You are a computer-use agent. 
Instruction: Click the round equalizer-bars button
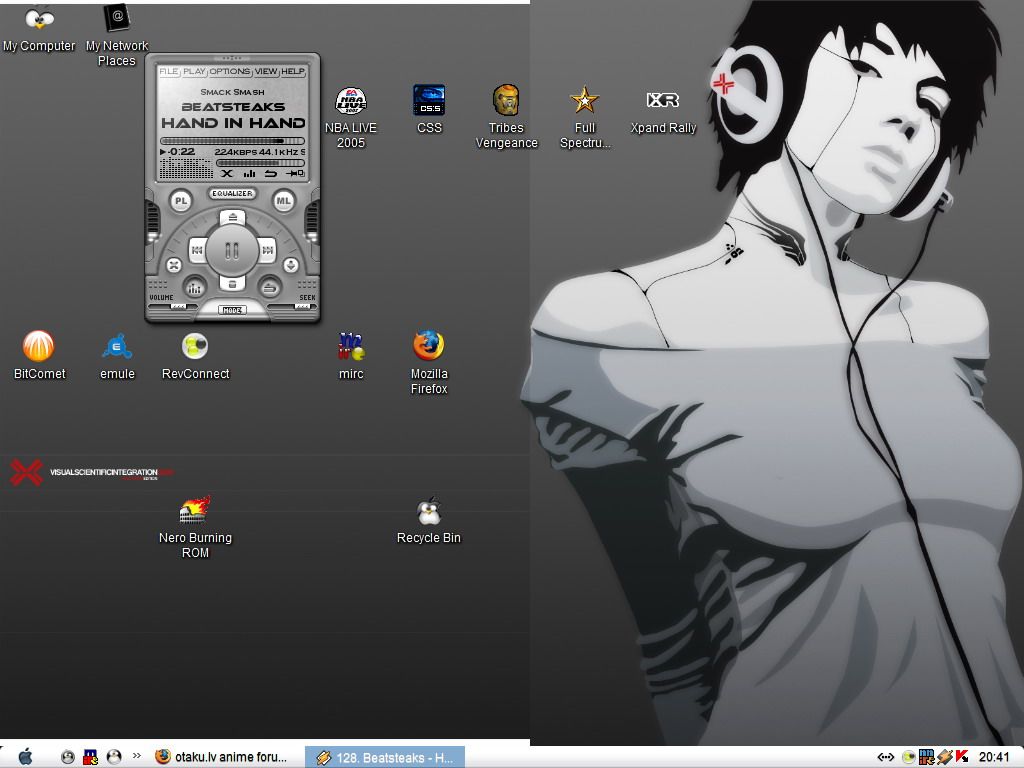195,287
